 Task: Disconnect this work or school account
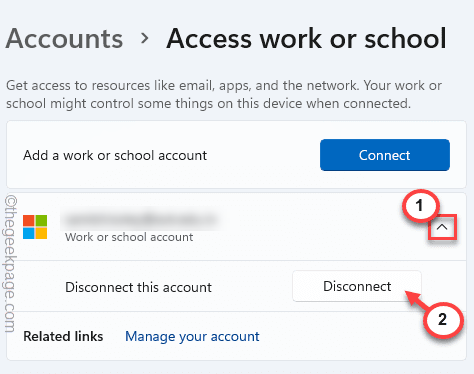coord(357,286)
